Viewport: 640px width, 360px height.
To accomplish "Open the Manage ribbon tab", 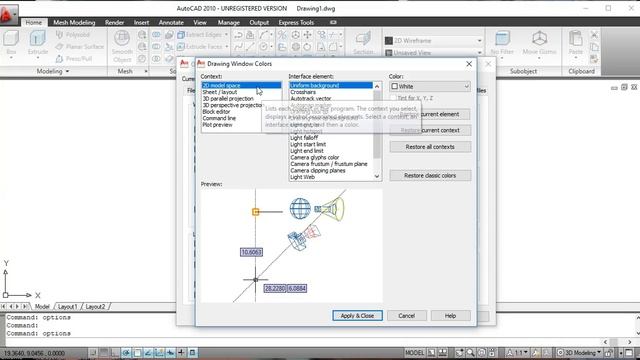I will coord(228,22).
